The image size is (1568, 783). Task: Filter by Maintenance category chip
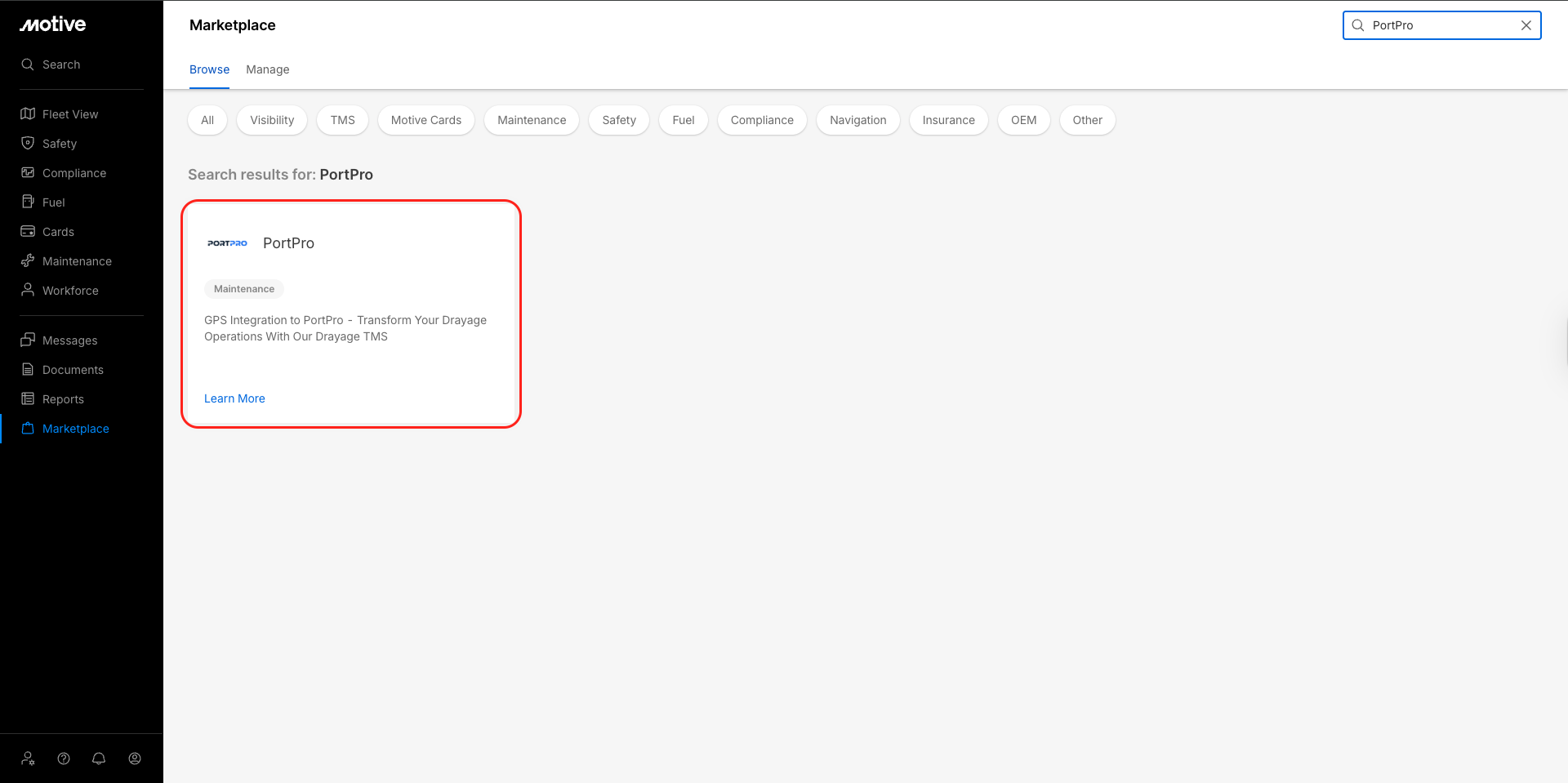click(x=532, y=120)
